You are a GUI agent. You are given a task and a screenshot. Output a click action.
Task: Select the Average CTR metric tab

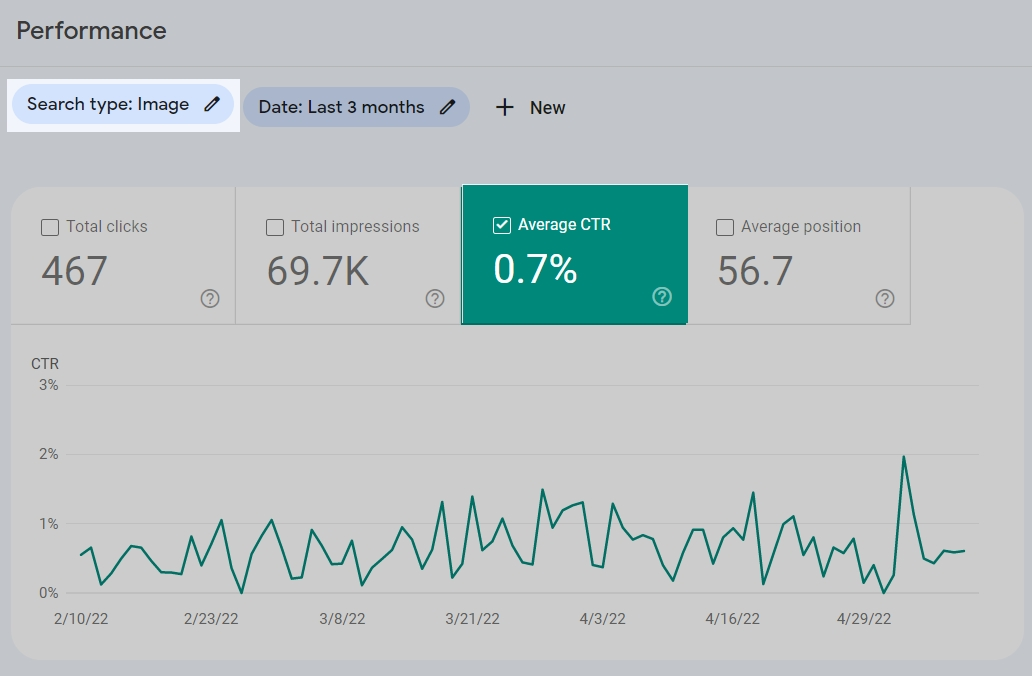[574, 254]
